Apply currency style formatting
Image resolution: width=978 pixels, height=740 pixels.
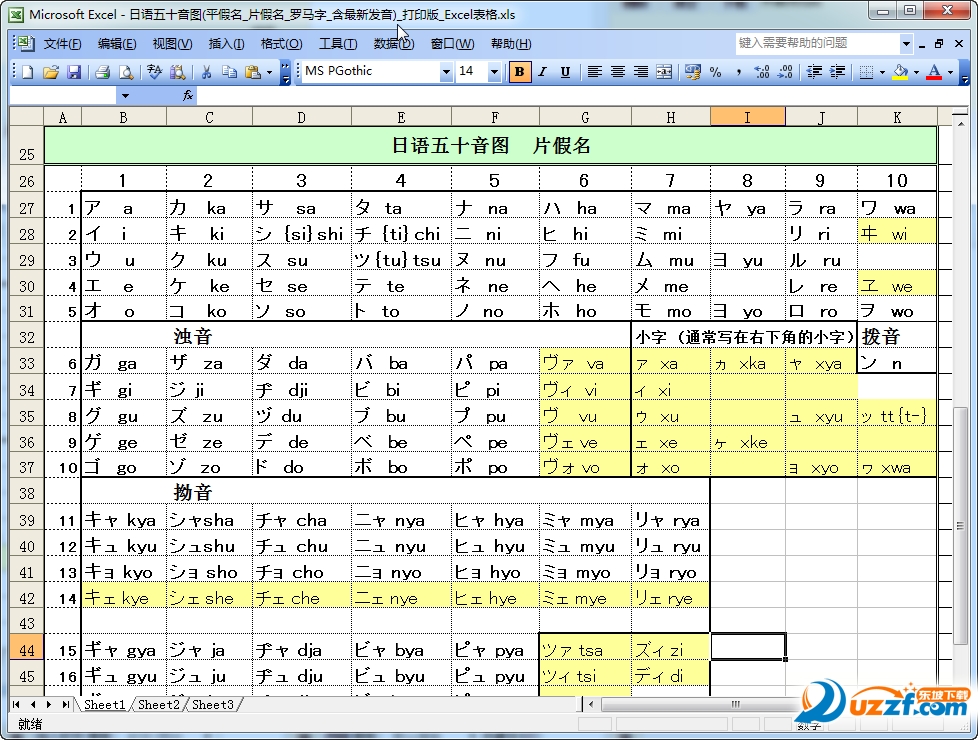(x=692, y=72)
